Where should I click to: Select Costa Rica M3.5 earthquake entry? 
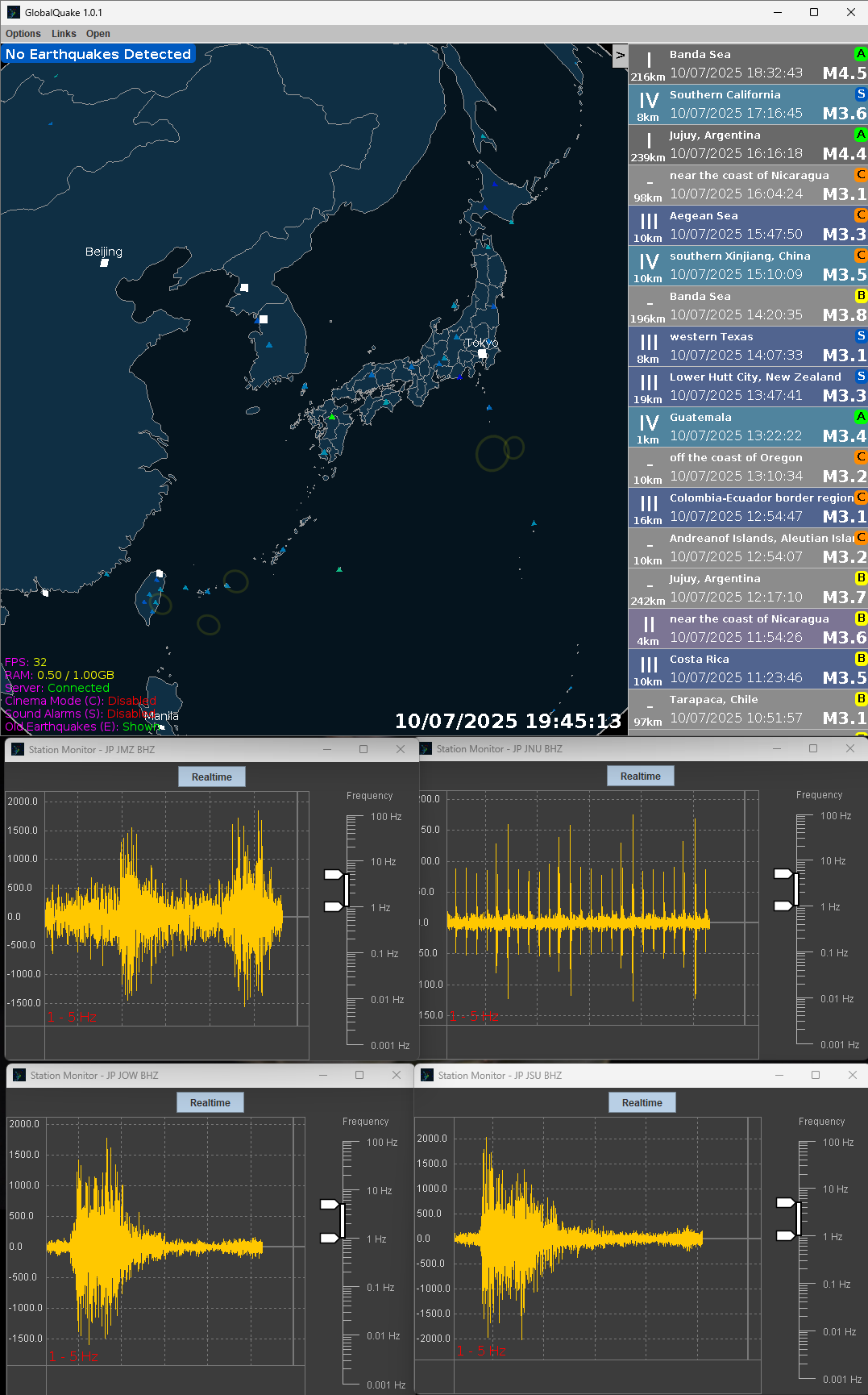point(748,668)
